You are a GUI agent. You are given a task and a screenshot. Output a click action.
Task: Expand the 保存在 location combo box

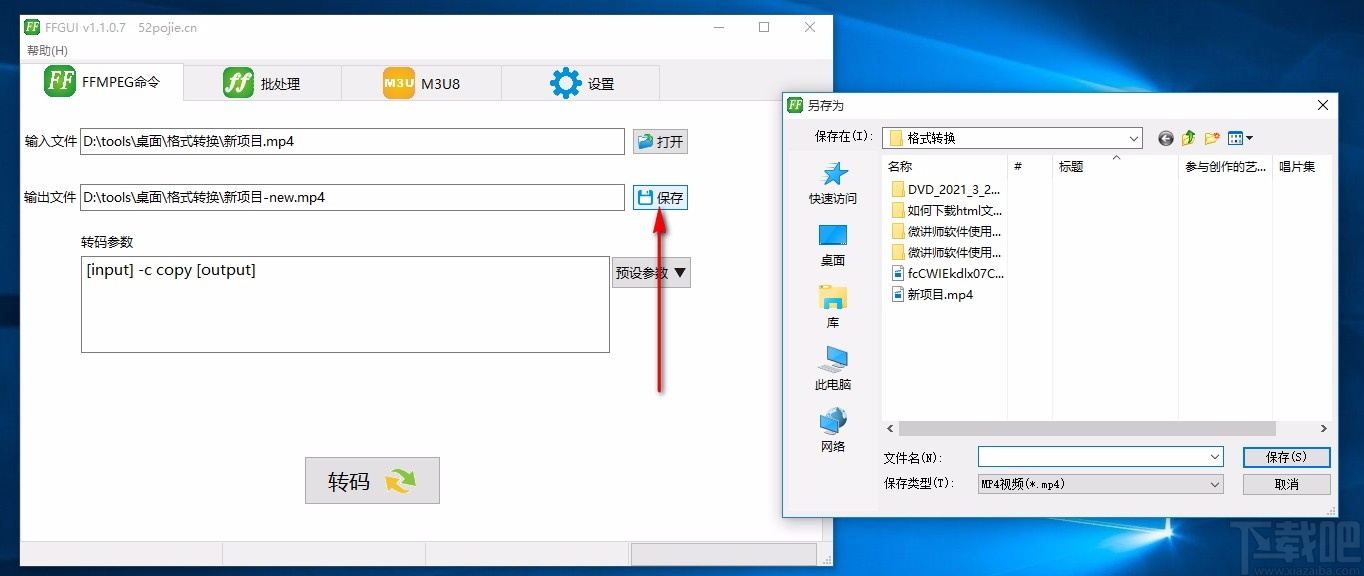(x=1133, y=137)
